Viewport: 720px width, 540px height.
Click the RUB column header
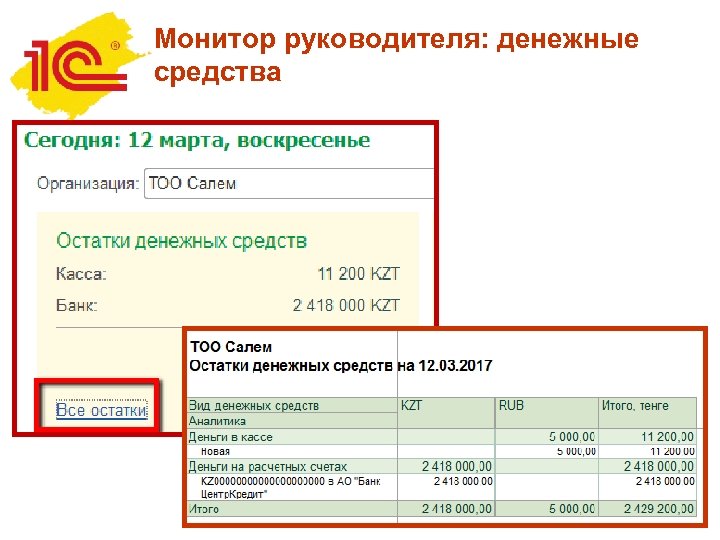[x=546, y=413]
